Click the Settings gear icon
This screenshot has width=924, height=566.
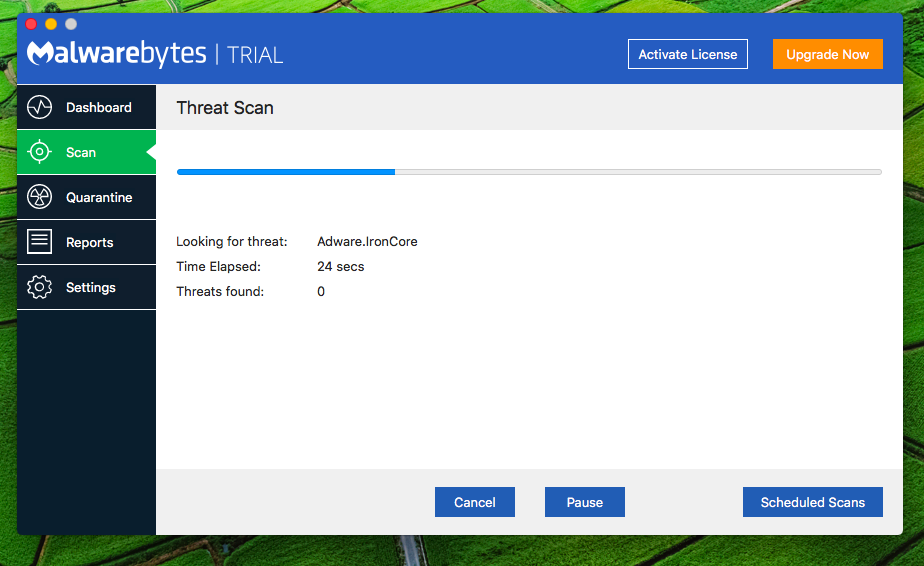coord(39,287)
